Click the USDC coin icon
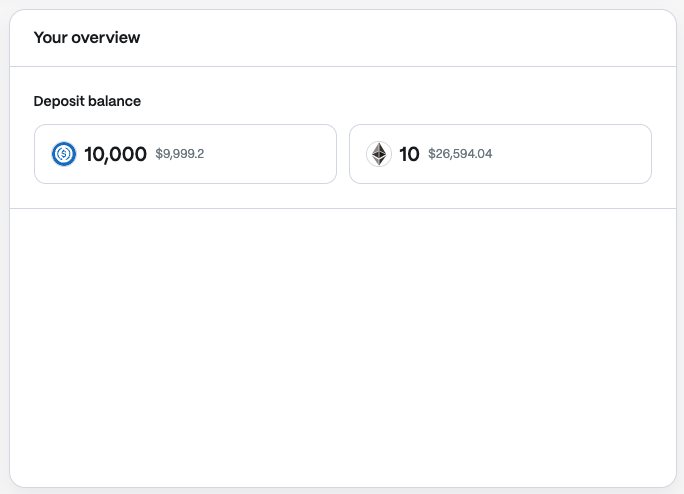The image size is (684, 494). click(x=64, y=154)
